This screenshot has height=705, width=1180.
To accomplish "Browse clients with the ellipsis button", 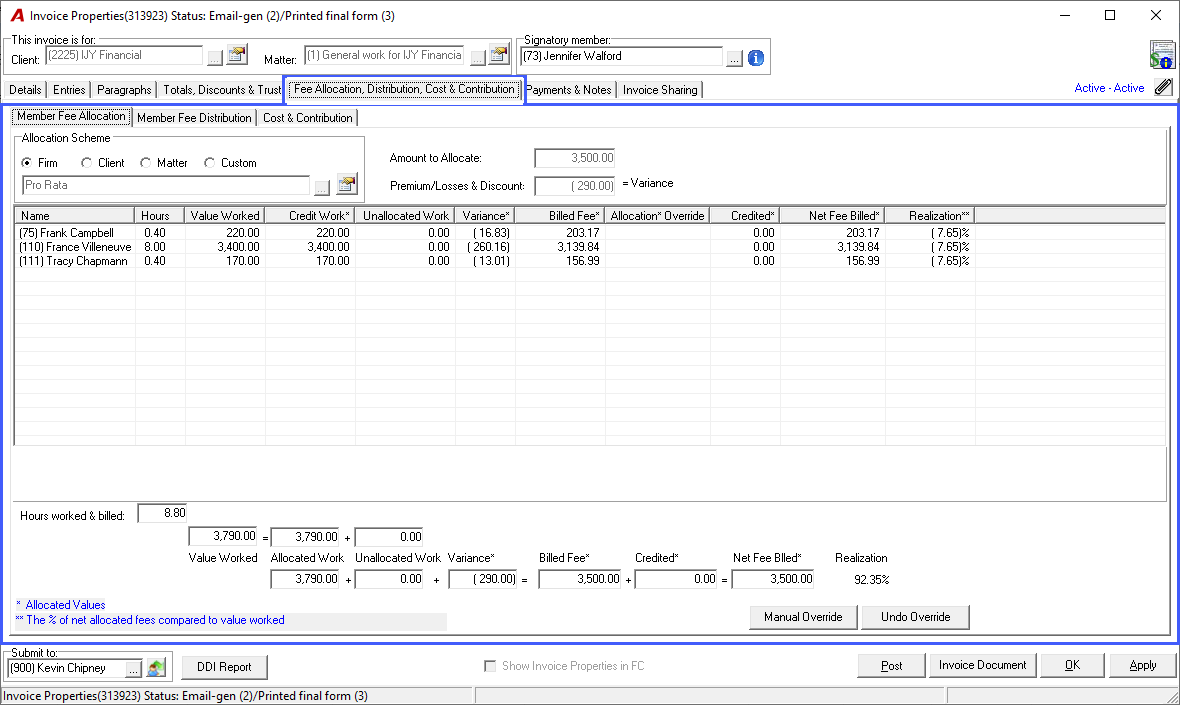I will coord(214,57).
